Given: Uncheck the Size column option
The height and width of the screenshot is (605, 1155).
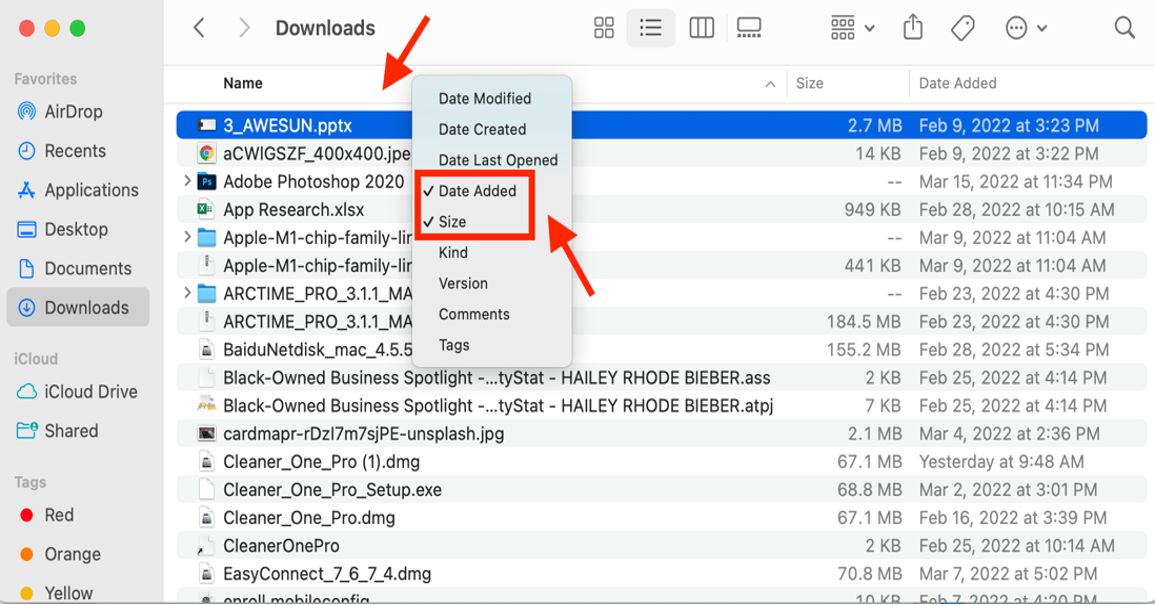Looking at the screenshot, I should (452, 222).
